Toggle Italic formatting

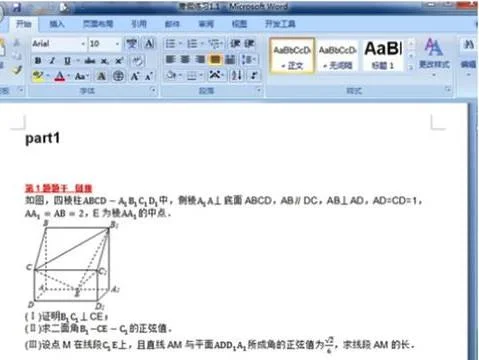(x=52, y=61)
